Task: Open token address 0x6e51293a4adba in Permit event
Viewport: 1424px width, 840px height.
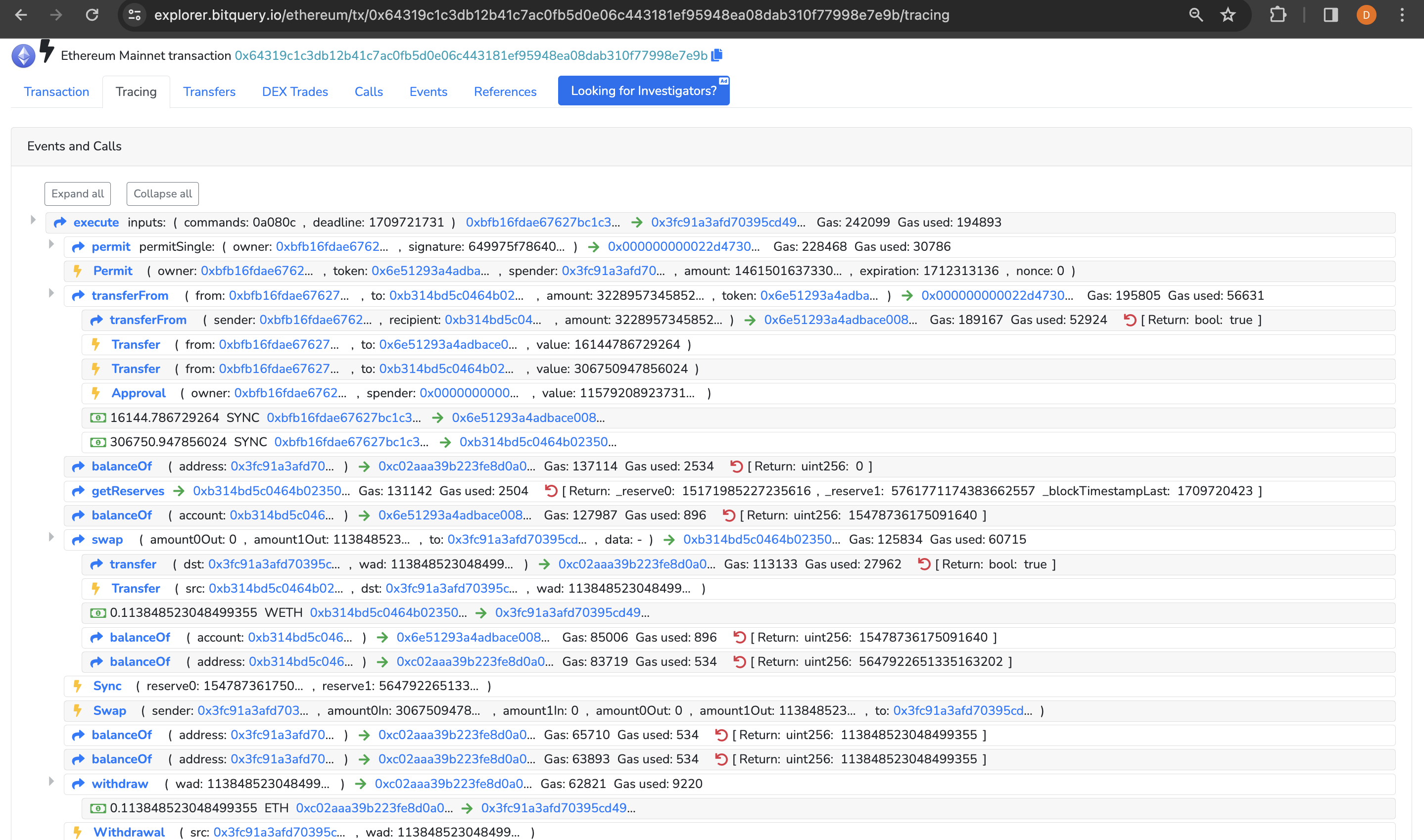Action: pyautogui.click(x=430, y=271)
